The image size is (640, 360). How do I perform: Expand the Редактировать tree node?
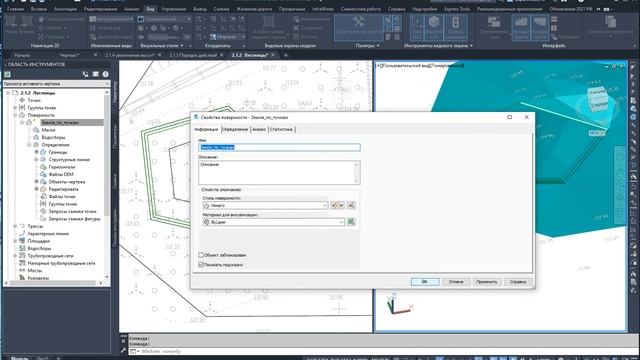pyautogui.click(x=36, y=189)
